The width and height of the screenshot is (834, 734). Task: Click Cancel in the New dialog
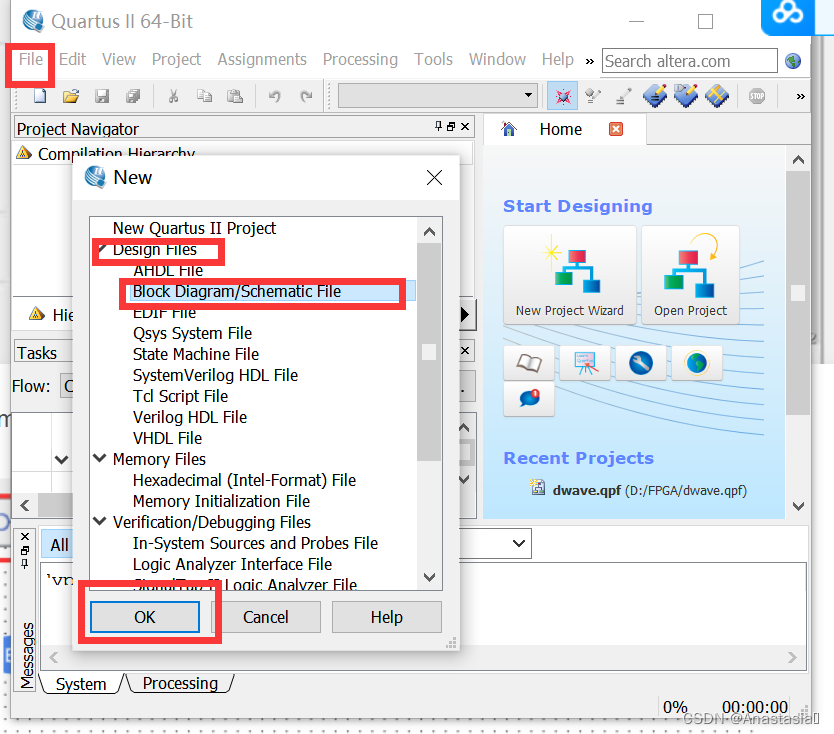pos(265,617)
